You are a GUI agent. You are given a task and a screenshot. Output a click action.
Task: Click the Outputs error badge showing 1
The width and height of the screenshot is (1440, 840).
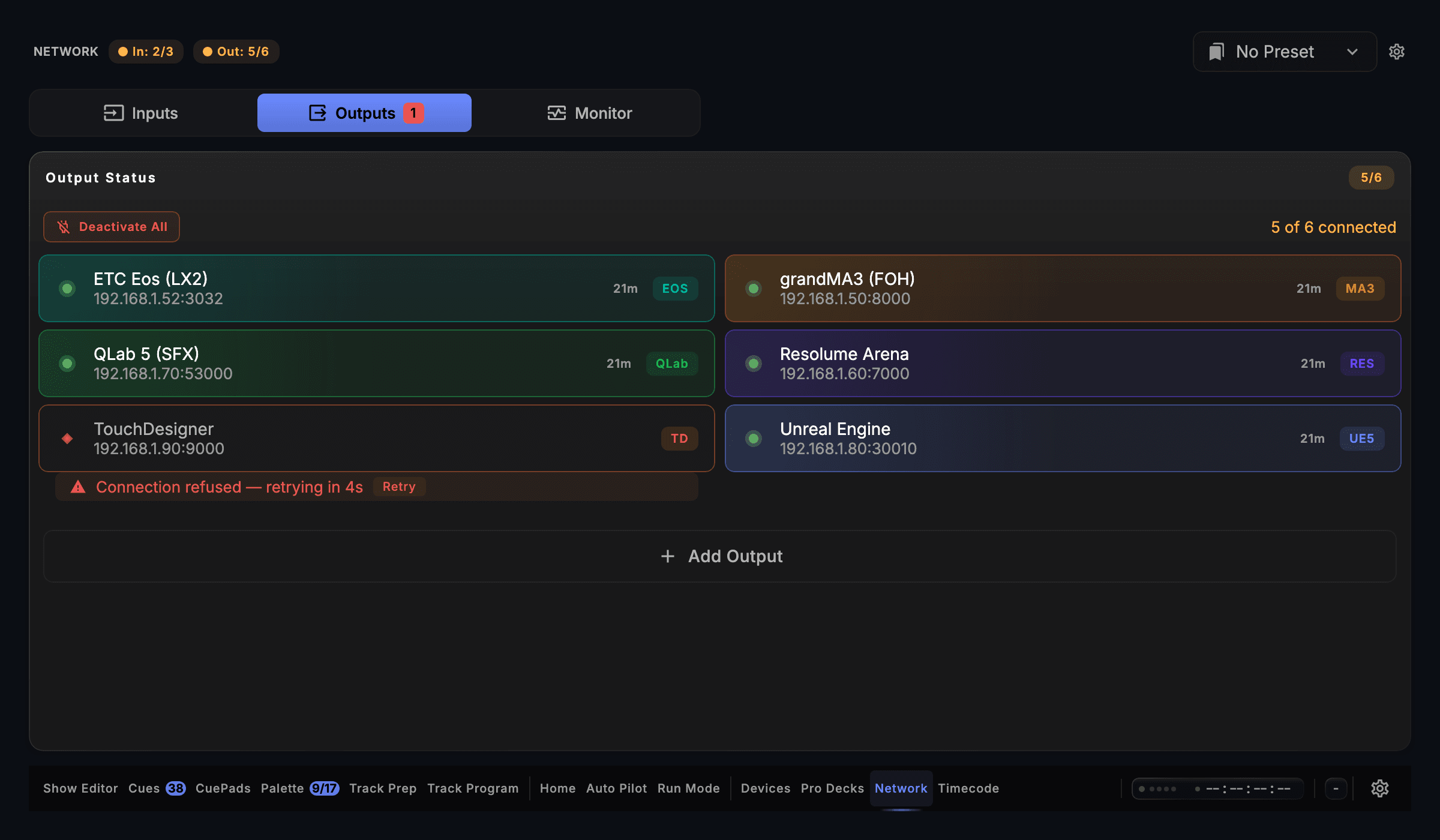(x=413, y=113)
